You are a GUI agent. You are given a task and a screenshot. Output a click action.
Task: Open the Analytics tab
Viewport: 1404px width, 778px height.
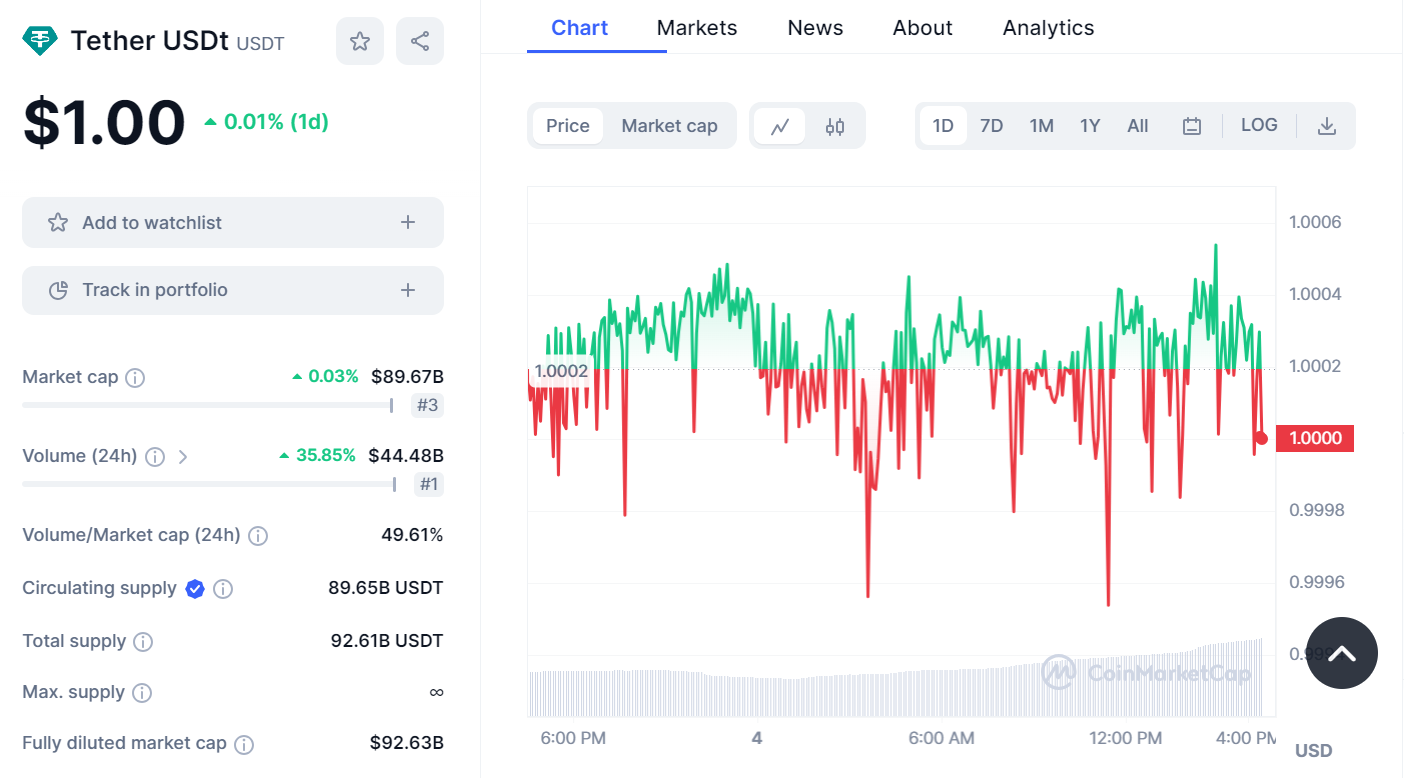(x=1049, y=28)
